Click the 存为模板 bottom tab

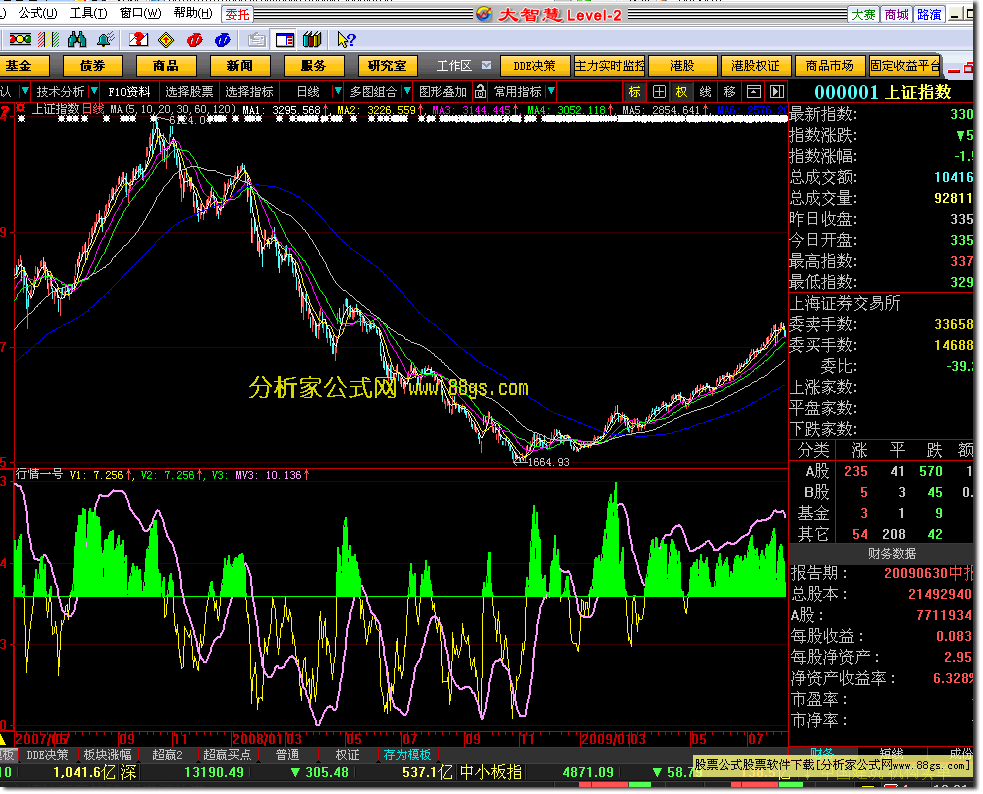[407, 755]
